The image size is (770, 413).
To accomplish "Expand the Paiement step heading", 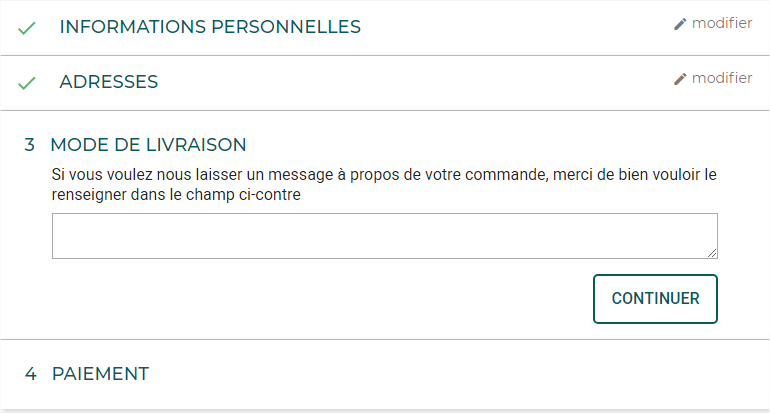I will (x=100, y=374).
